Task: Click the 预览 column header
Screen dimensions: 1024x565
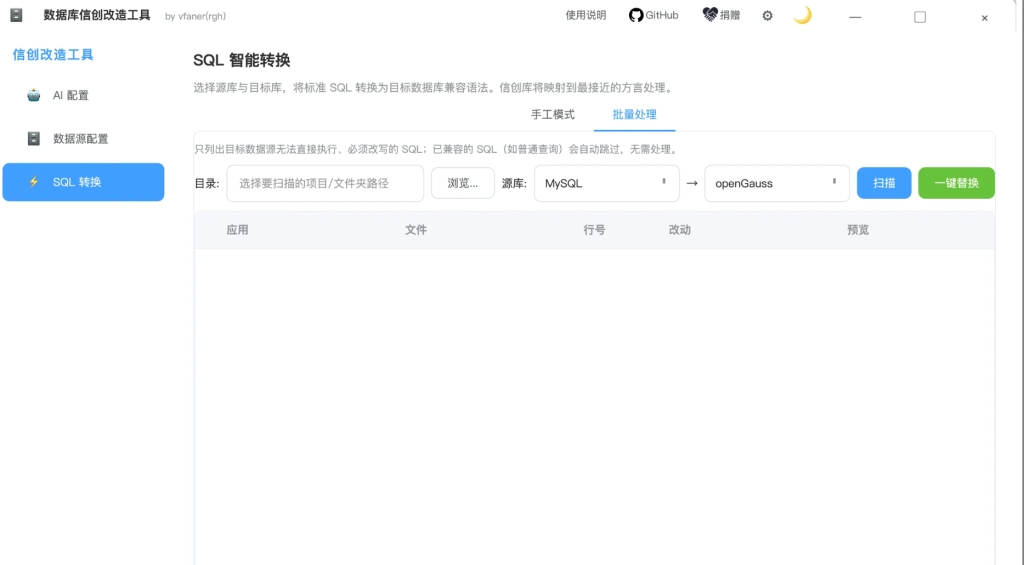Action: [x=858, y=230]
